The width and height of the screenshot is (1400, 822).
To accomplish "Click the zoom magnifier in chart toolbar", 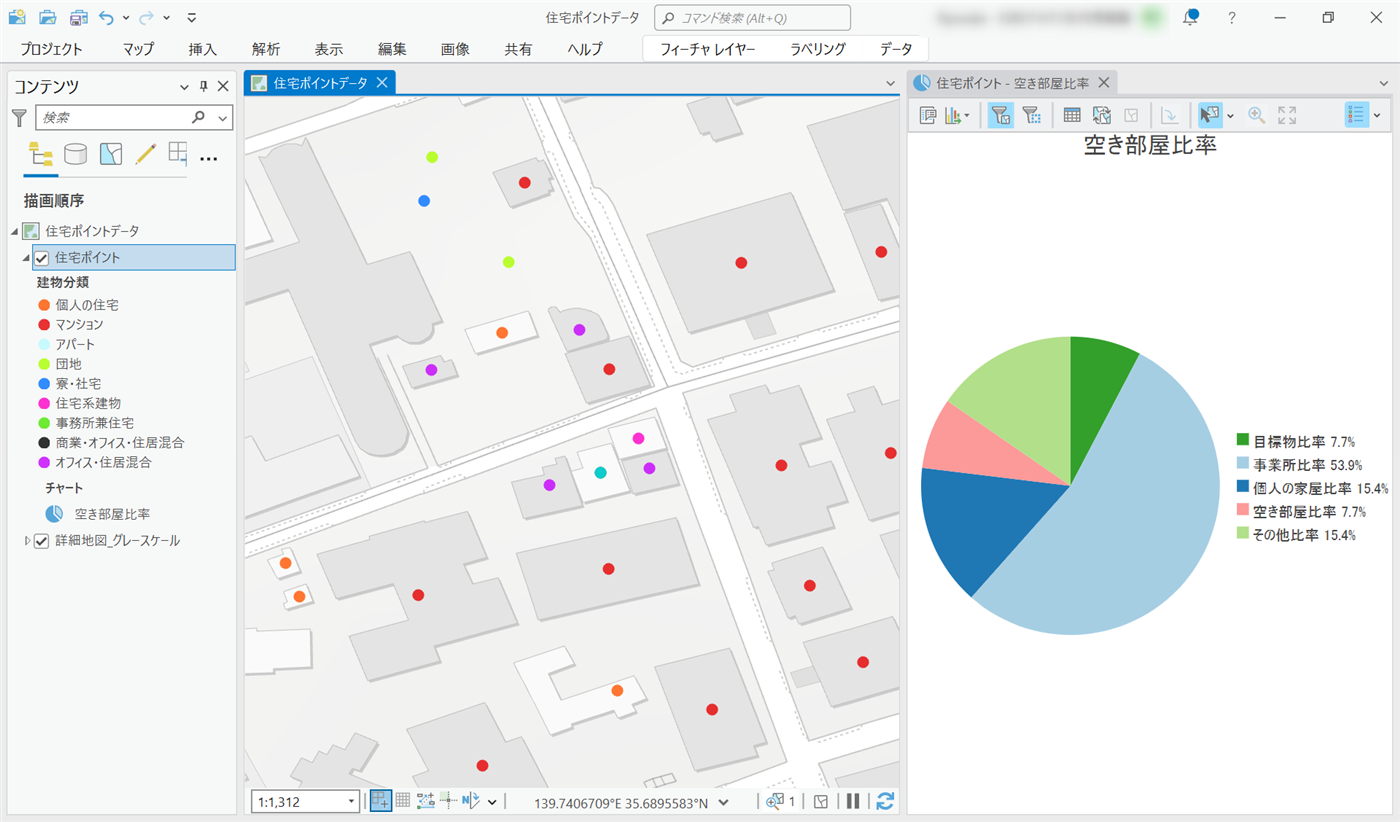I will (1256, 115).
